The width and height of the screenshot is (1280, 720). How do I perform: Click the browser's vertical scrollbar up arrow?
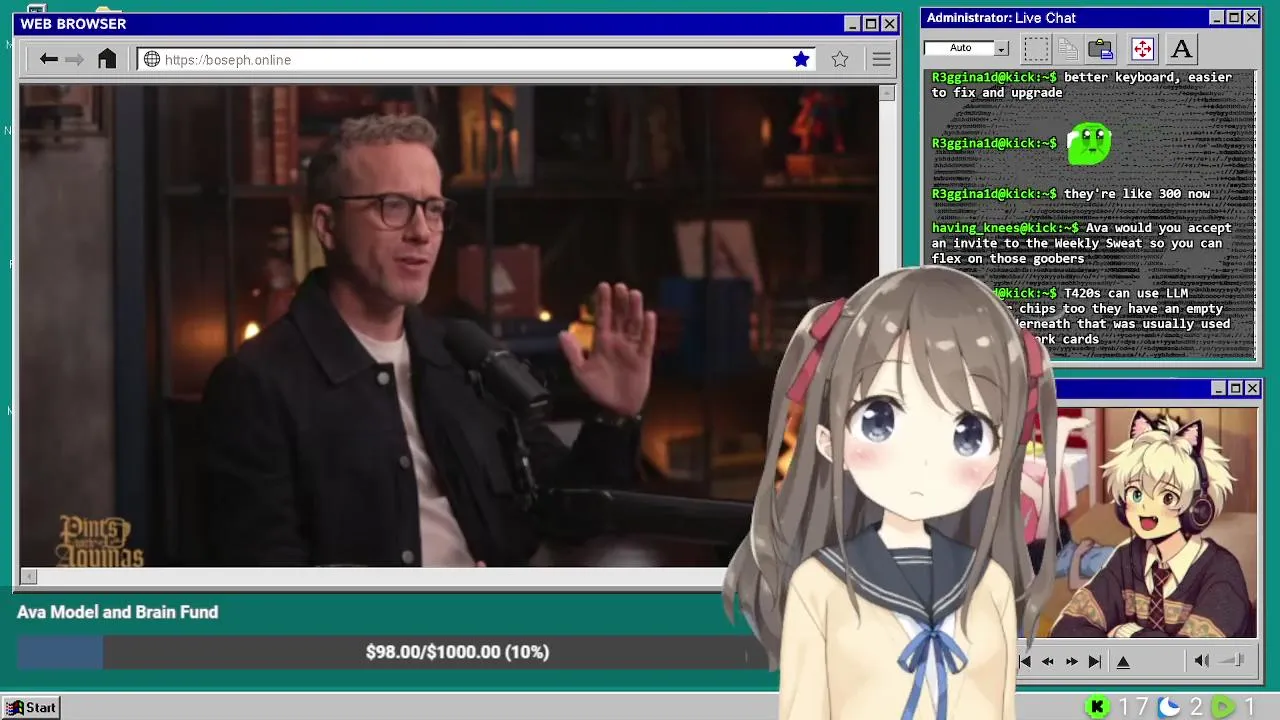pos(887,93)
